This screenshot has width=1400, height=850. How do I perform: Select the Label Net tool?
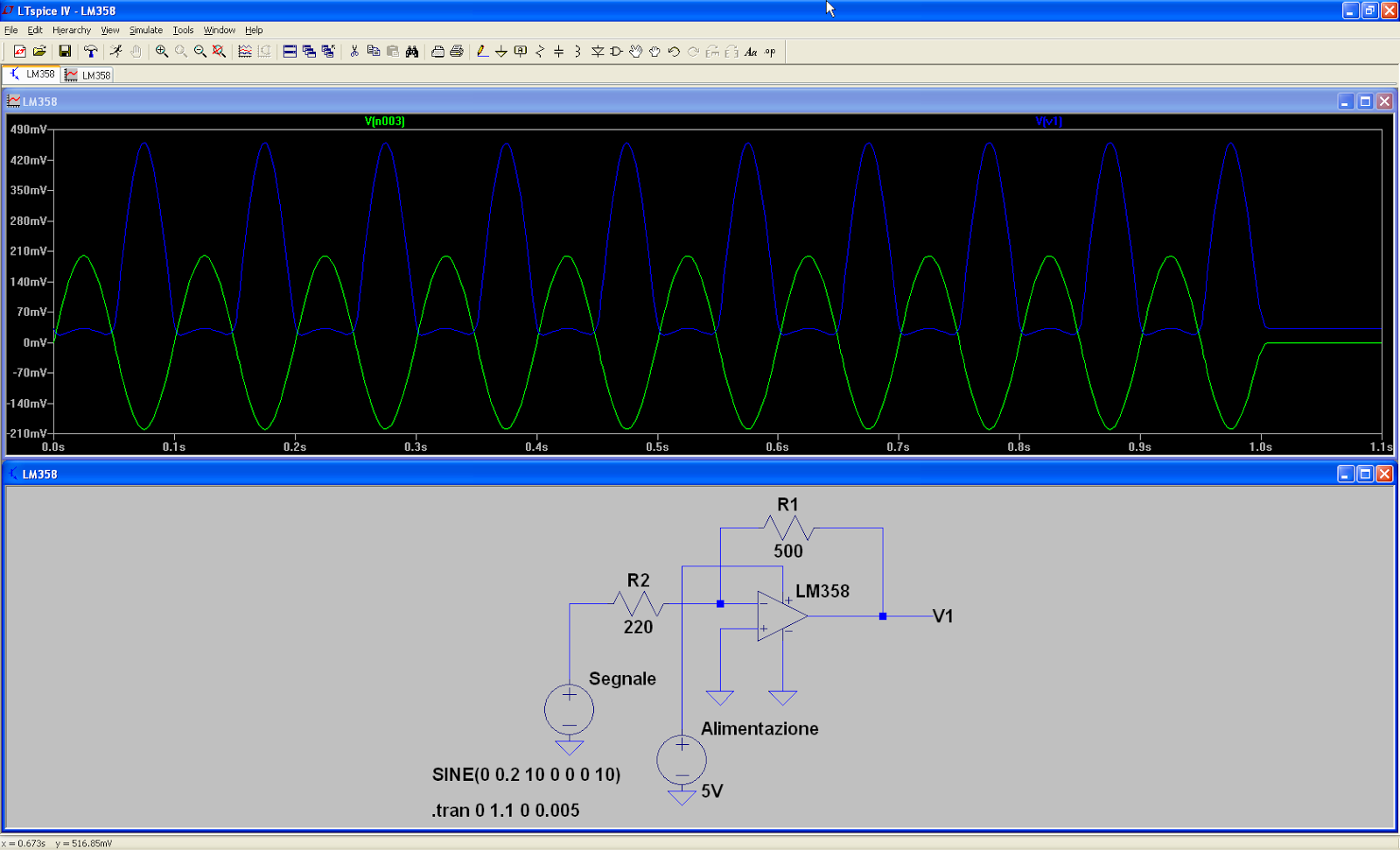click(519, 52)
